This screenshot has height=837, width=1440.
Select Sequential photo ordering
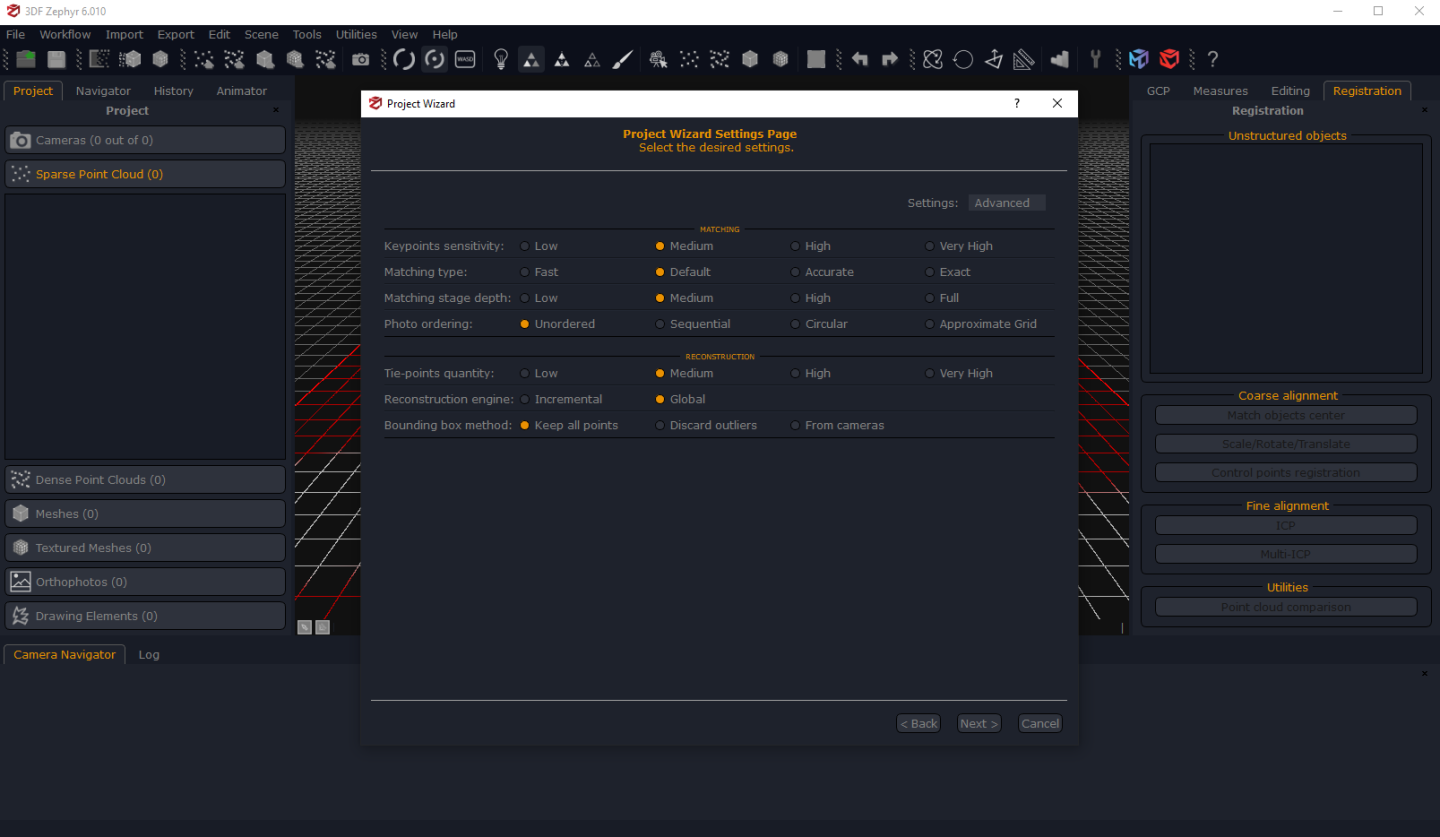[660, 324]
